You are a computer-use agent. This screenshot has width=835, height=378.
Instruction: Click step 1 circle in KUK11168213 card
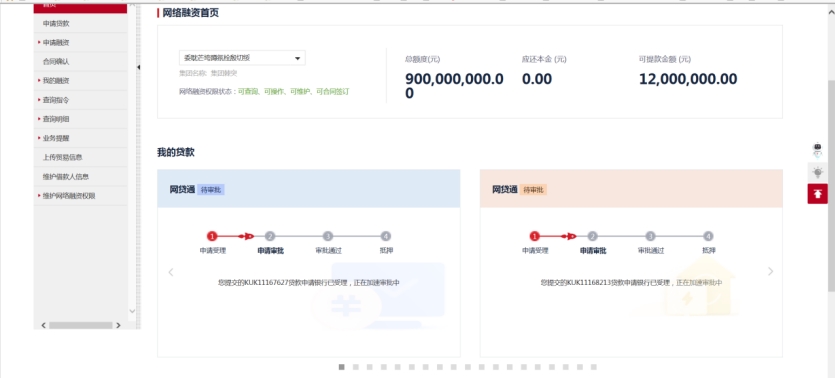pyautogui.click(x=535, y=236)
